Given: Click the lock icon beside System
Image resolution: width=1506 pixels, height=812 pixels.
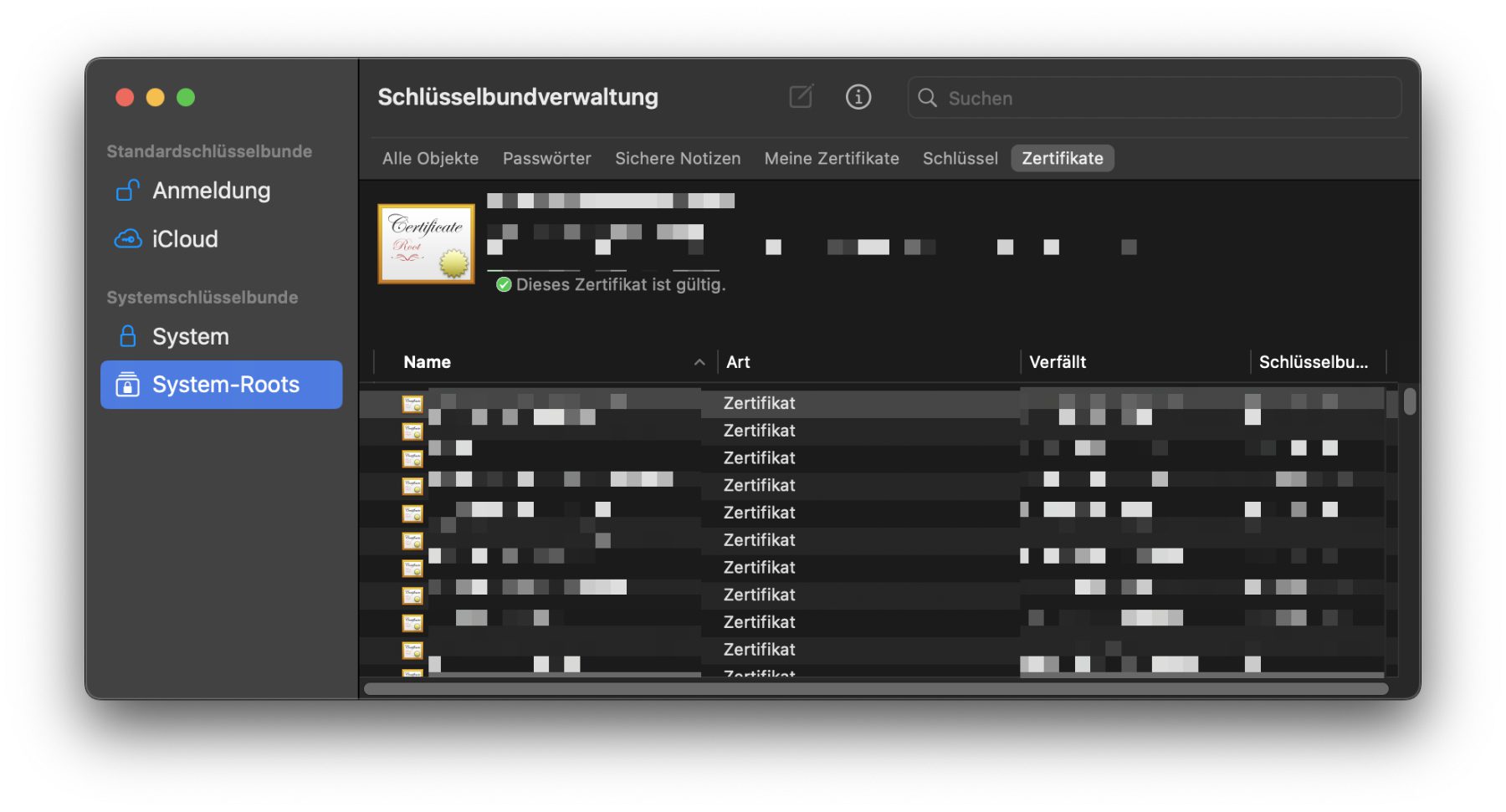Looking at the screenshot, I should 127,336.
